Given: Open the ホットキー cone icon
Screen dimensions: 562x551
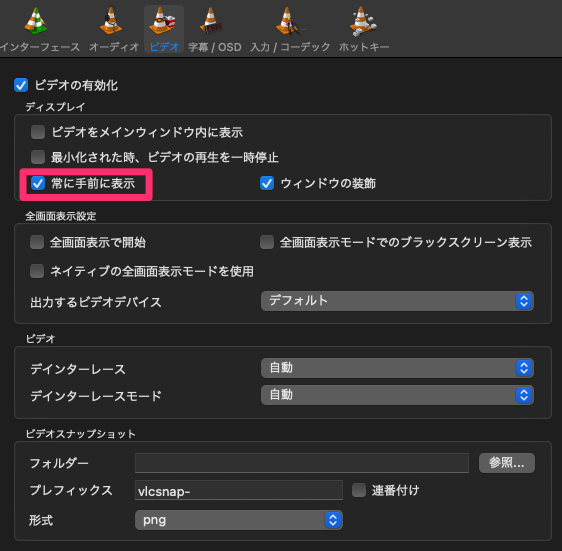Looking at the screenshot, I should 363,22.
